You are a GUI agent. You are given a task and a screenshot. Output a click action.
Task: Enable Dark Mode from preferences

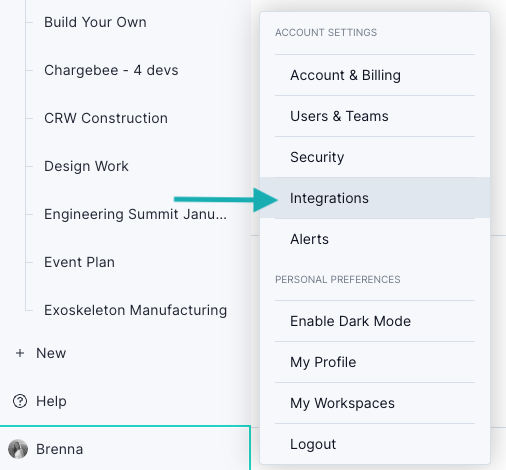(375, 321)
